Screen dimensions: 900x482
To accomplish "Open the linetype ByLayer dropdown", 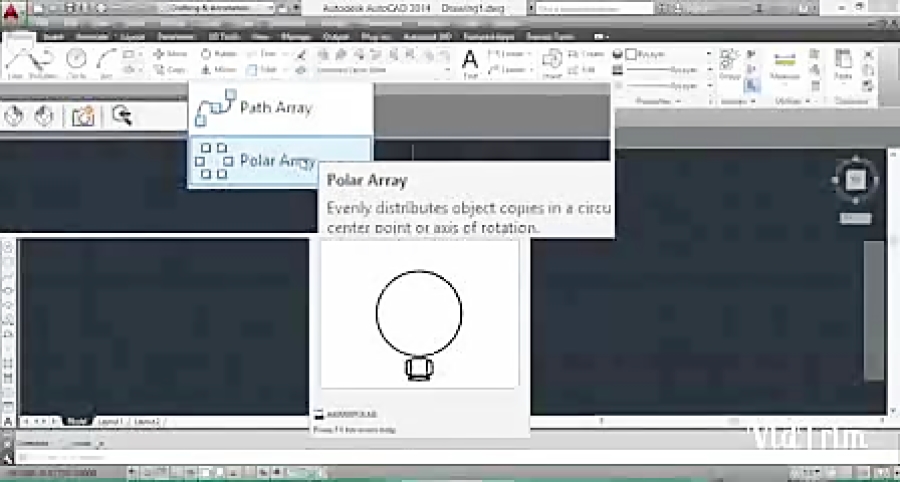I will (x=669, y=85).
